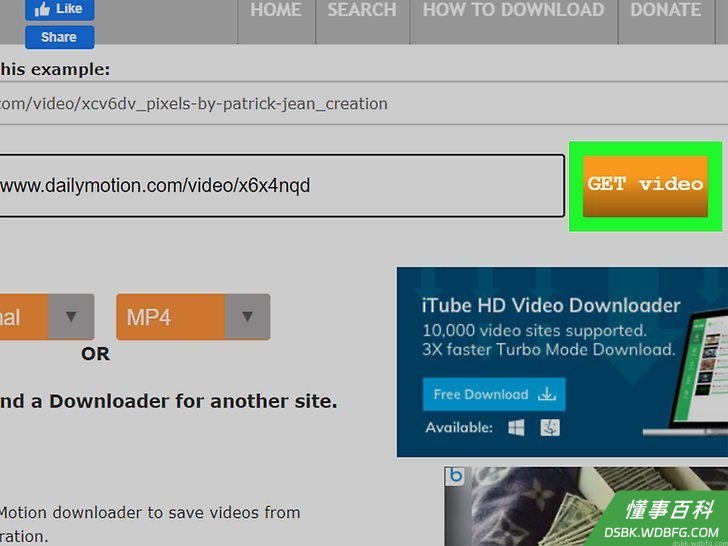728x546 pixels.
Task: Click the laptop image in iTube ad
Action: point(685,371)
